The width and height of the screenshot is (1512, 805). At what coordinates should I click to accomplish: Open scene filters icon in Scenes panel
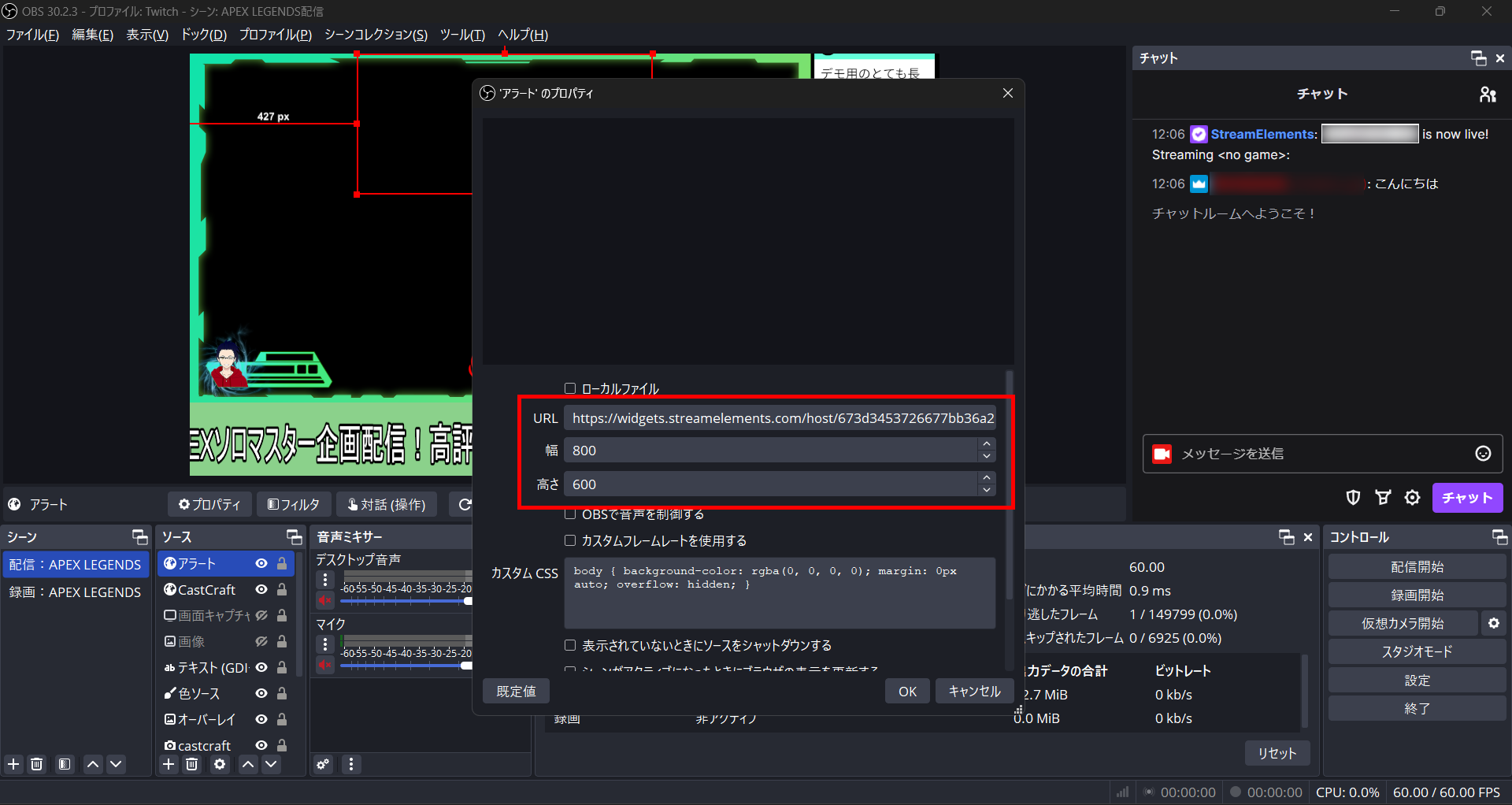[65, 764]
